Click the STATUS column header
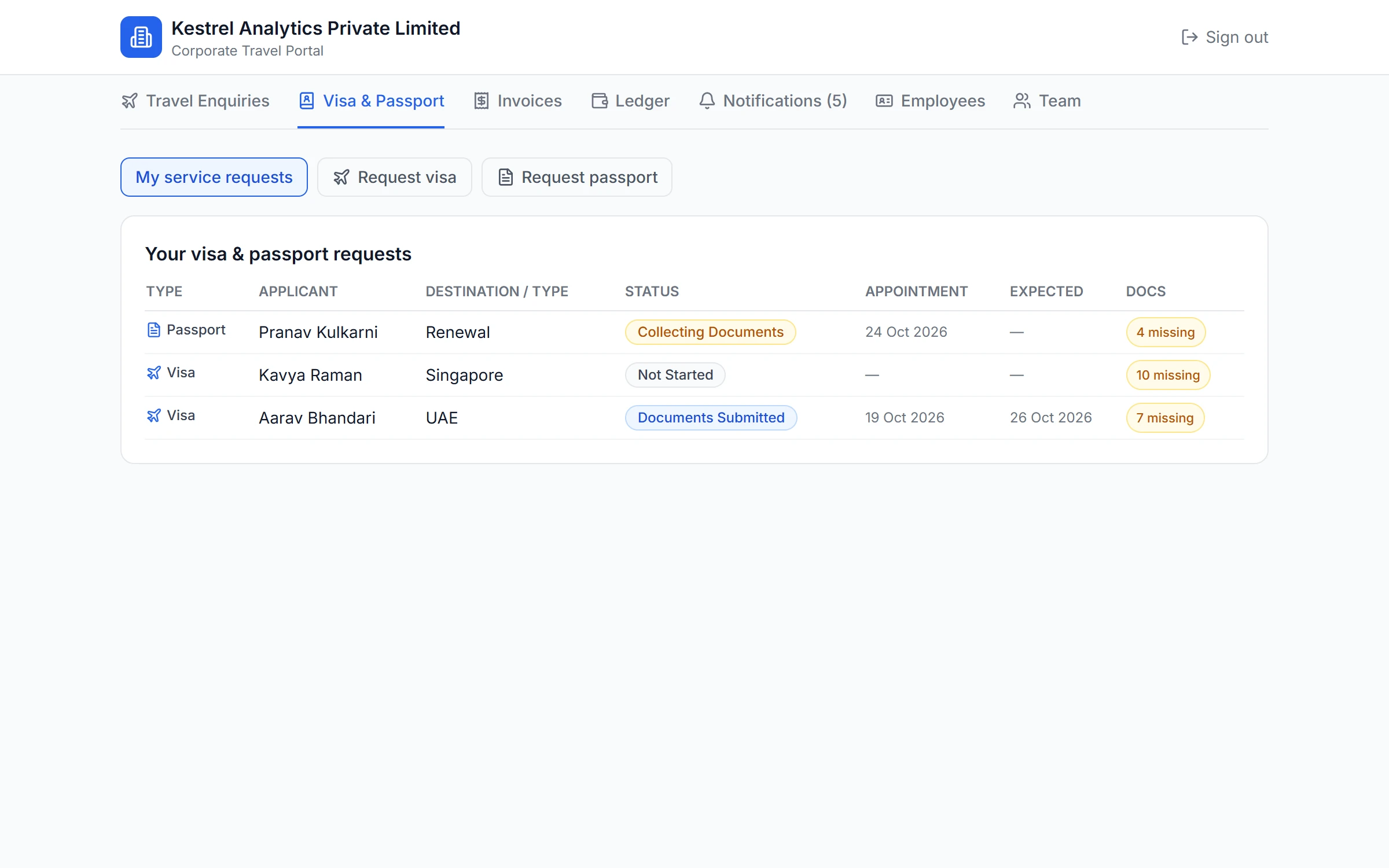The width and height of the screenshot is (1389, 868). point(652,292)
